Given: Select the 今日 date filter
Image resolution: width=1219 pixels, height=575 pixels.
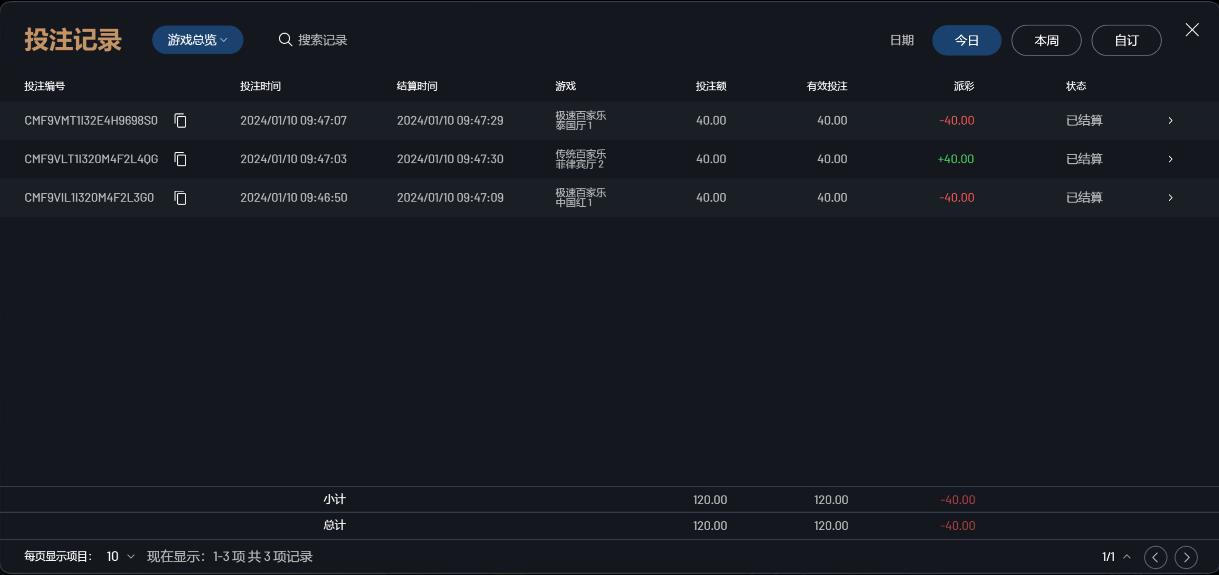Looking at the screenshot, I should point(966,40).
